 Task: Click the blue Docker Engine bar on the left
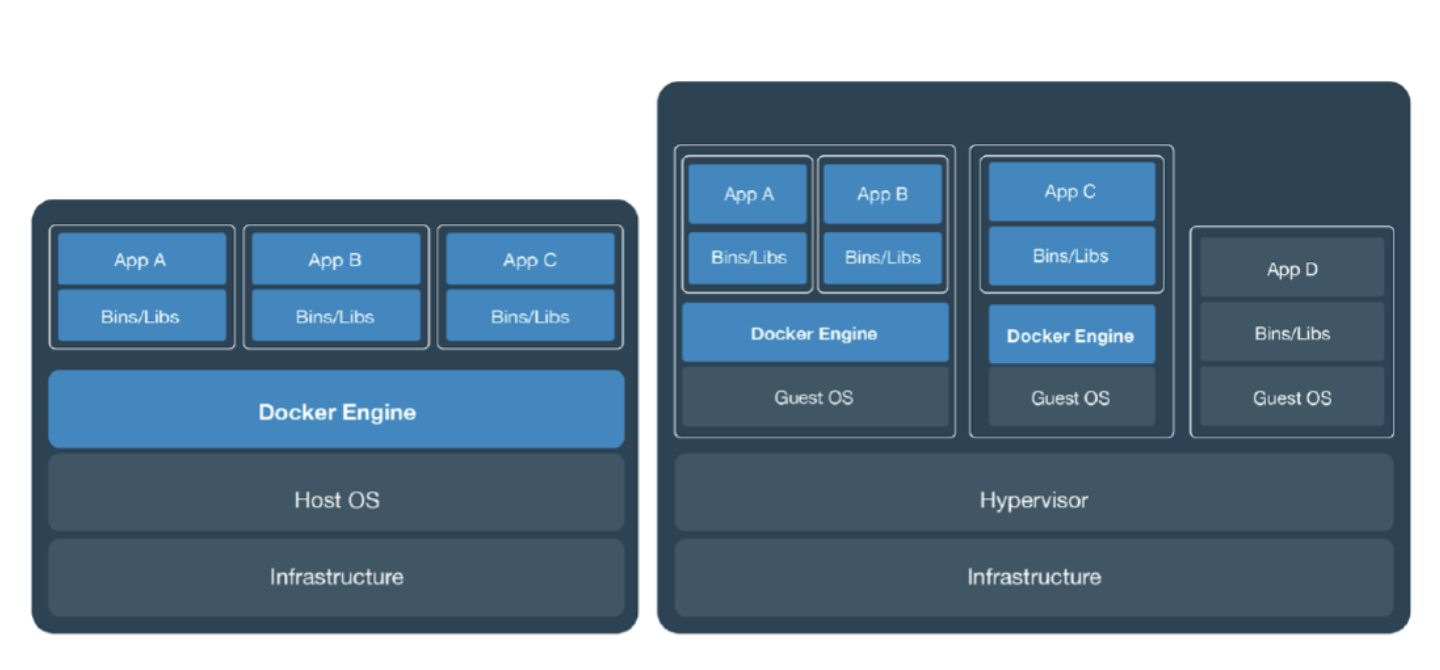[336, 412]
